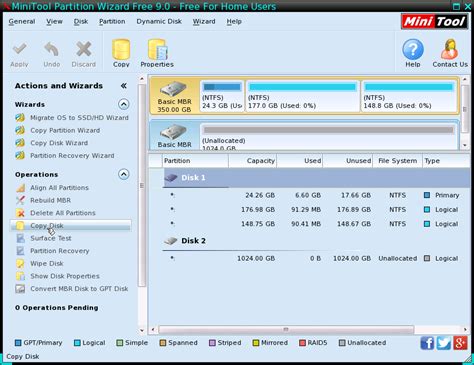This screenshot has height=365, width=474.
Task: Click the Copy disk toolbar icon
Action: pyautogui.click(x=121, y=49)
